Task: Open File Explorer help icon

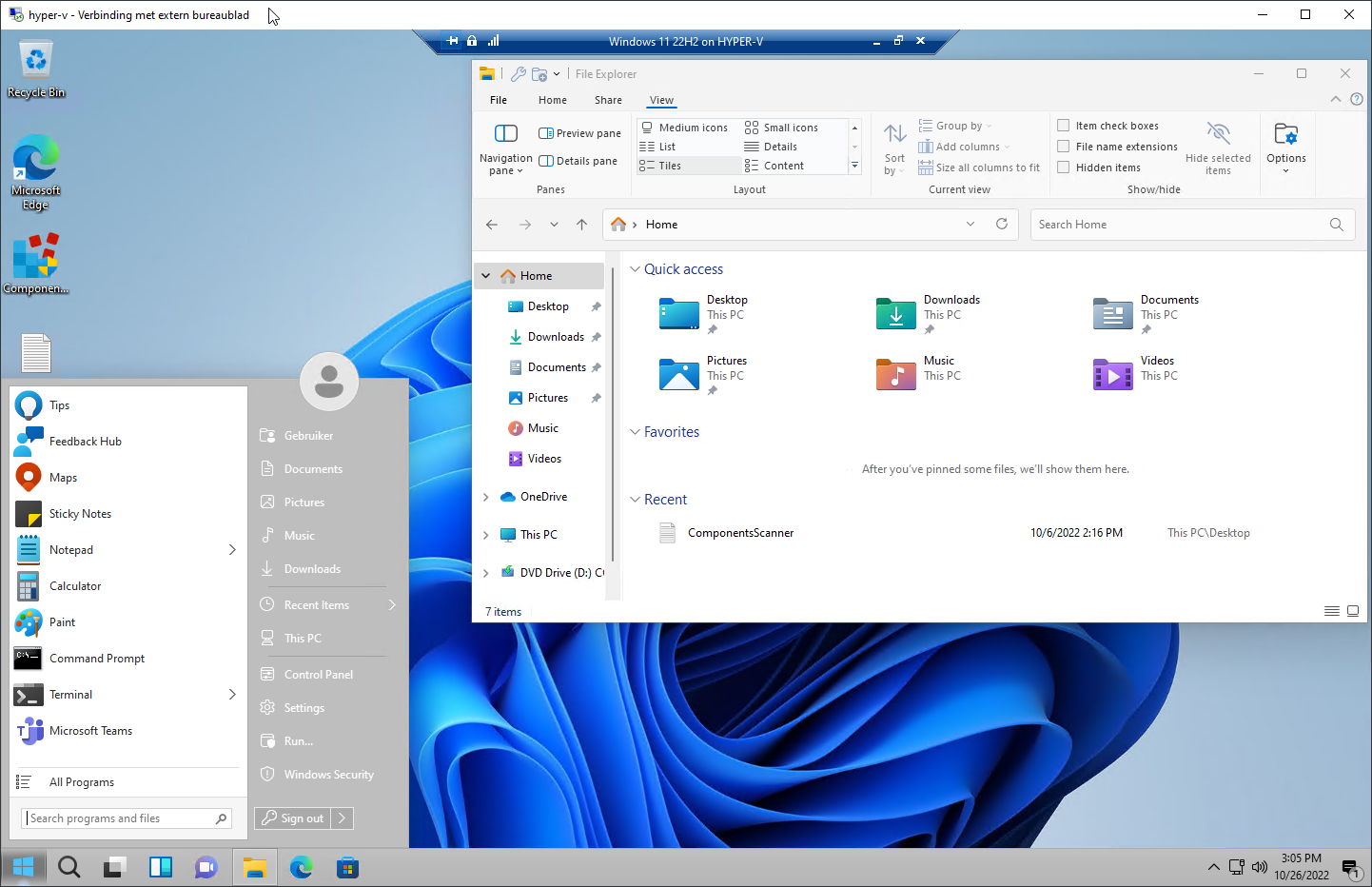Action: pos(1357,99)
